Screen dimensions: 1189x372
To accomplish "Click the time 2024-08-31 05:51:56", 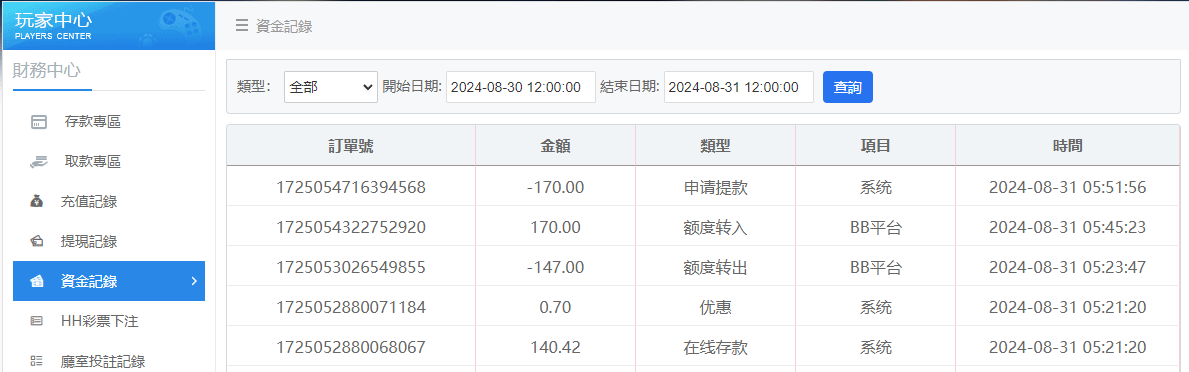I will click(1067, 187).
